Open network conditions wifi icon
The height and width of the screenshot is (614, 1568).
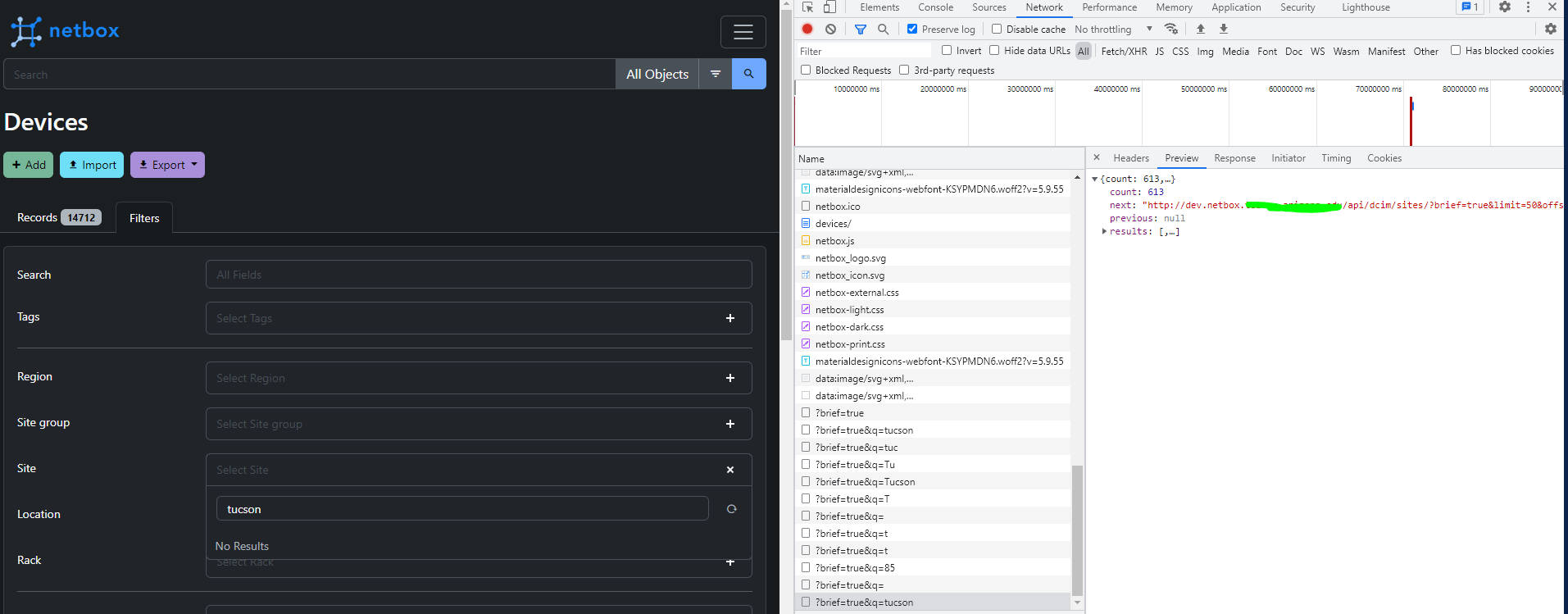coord(1171,29)
